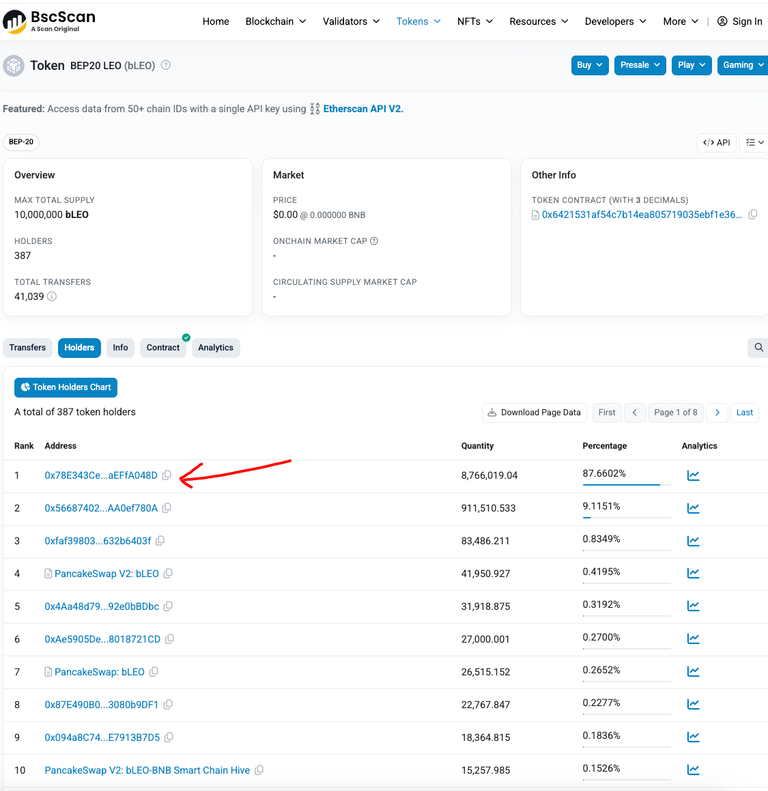This screenshot has height=791, width=768.
Task: Click the 87.6602% percentage bar
Action: 626,484
